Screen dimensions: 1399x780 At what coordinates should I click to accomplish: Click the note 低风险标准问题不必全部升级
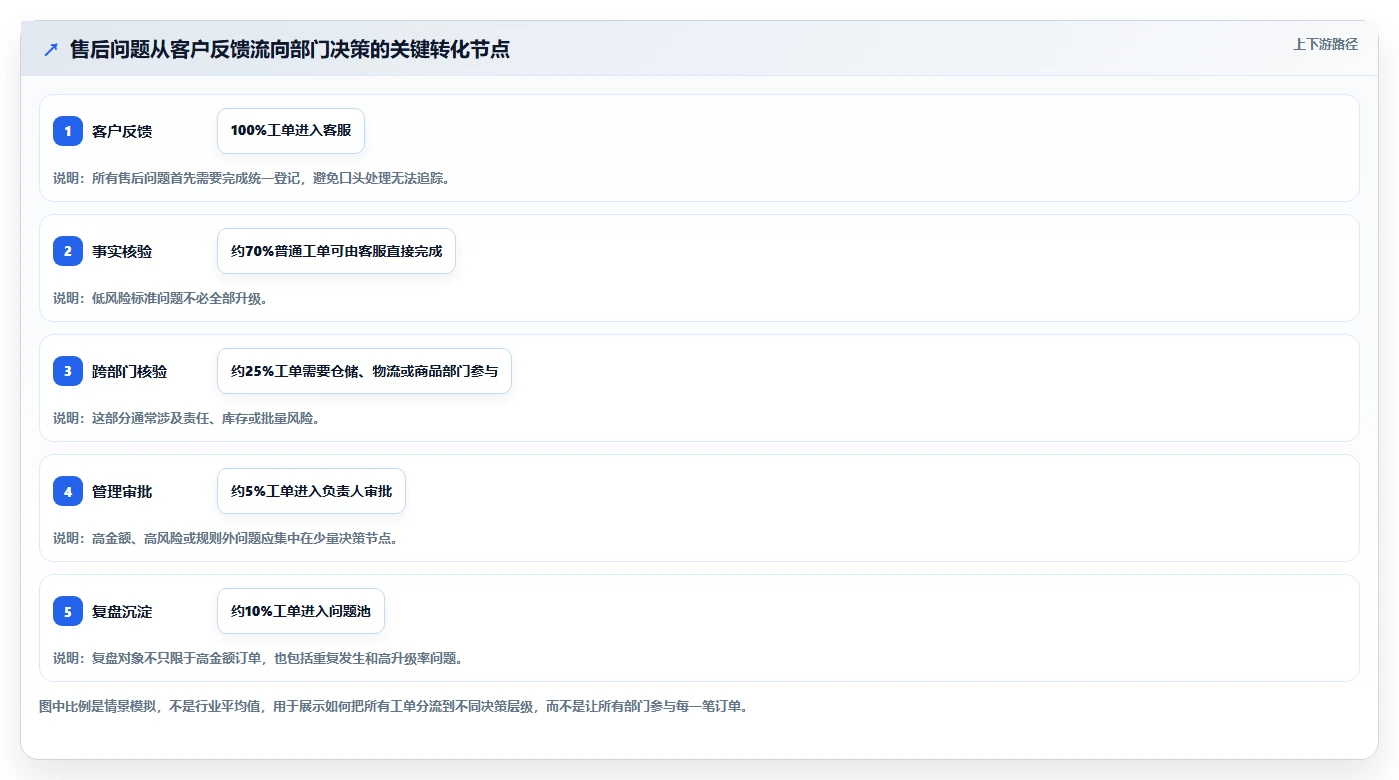tap(160, 298)
